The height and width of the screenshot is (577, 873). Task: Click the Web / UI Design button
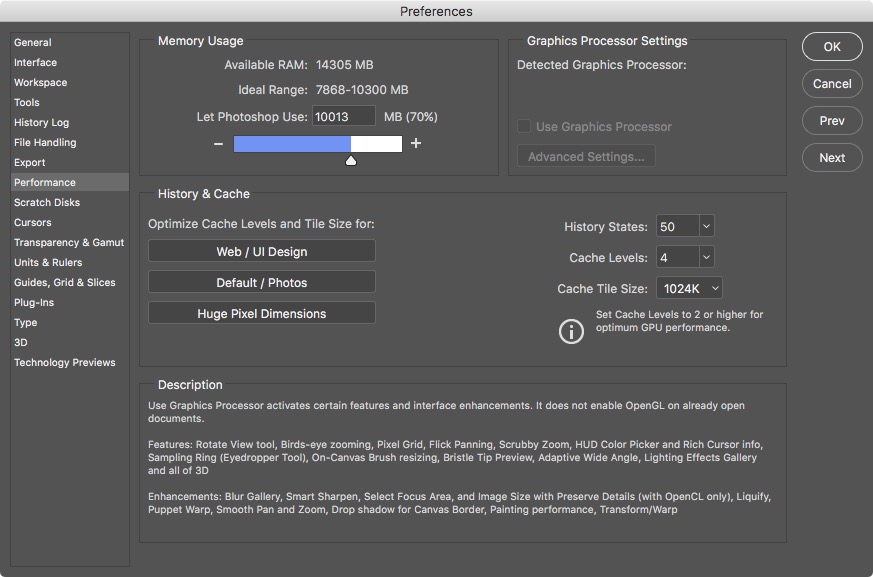click(262, 251)
